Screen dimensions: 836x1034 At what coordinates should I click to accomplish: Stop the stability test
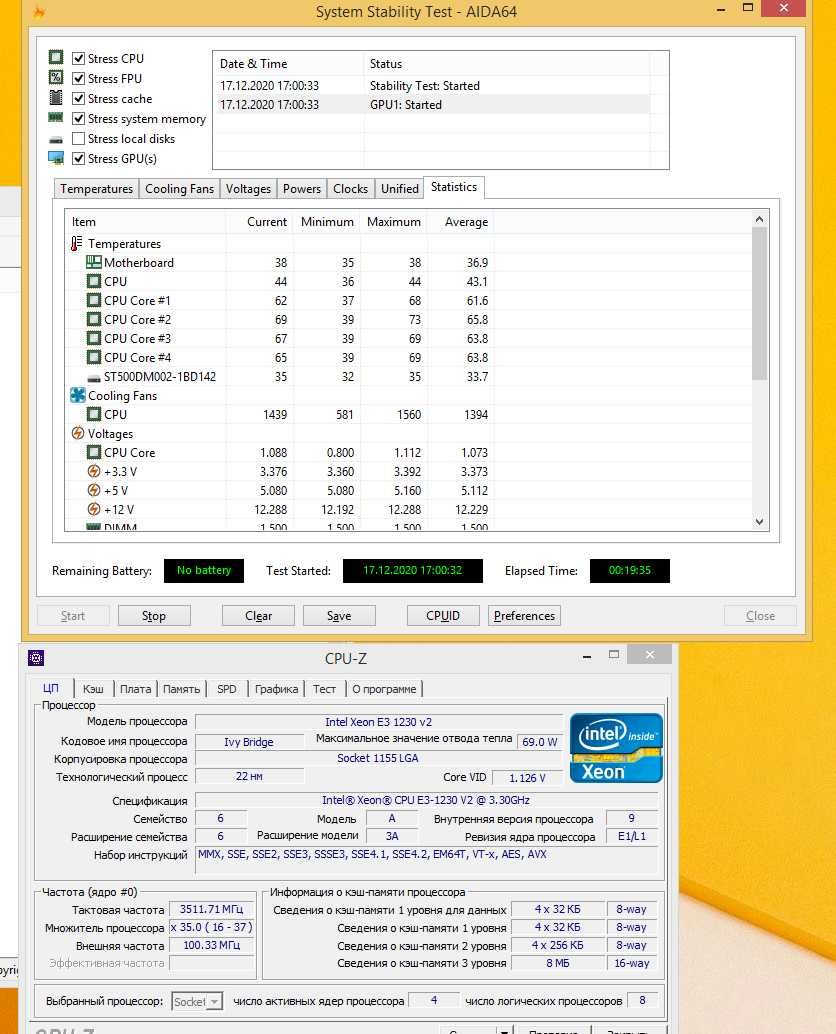tap(154, 615)
